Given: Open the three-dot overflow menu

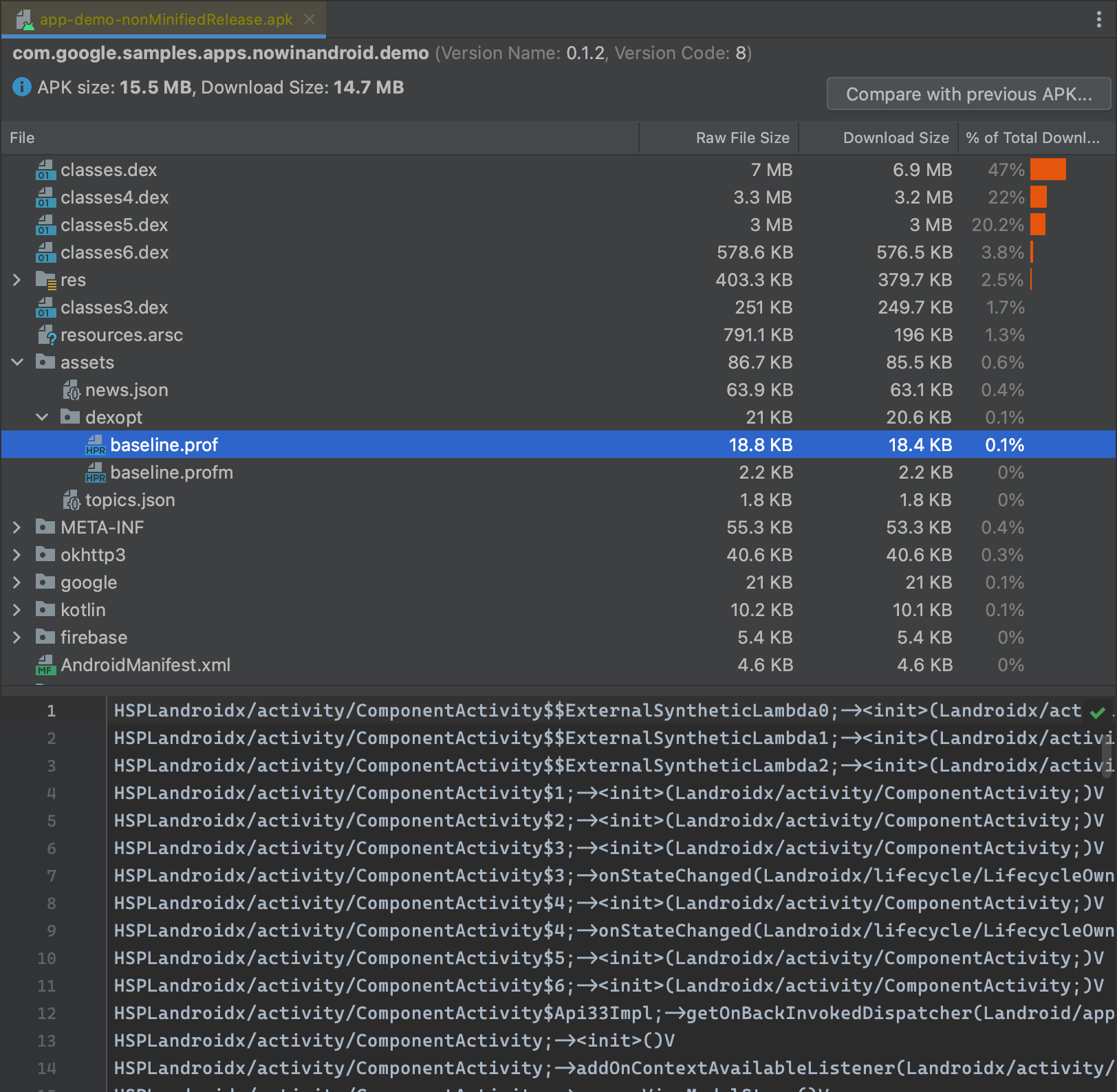Looking at the screenshot, I should click(x=1098, y=19).
